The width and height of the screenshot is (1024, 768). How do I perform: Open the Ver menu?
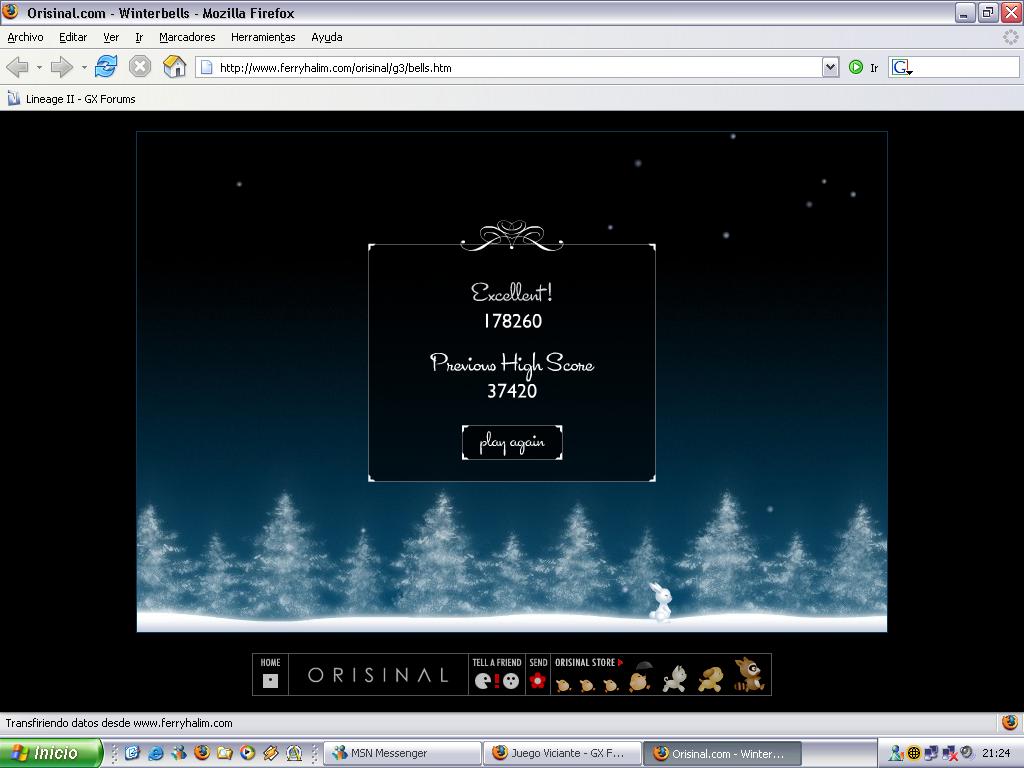pos(111,37)
